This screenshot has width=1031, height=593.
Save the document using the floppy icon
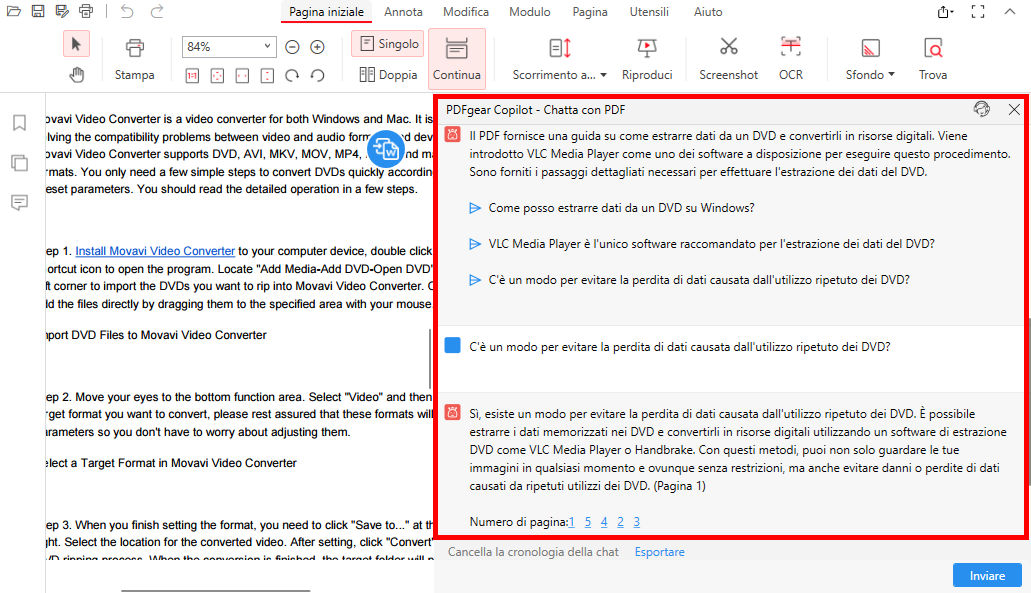tap(37, 11)
